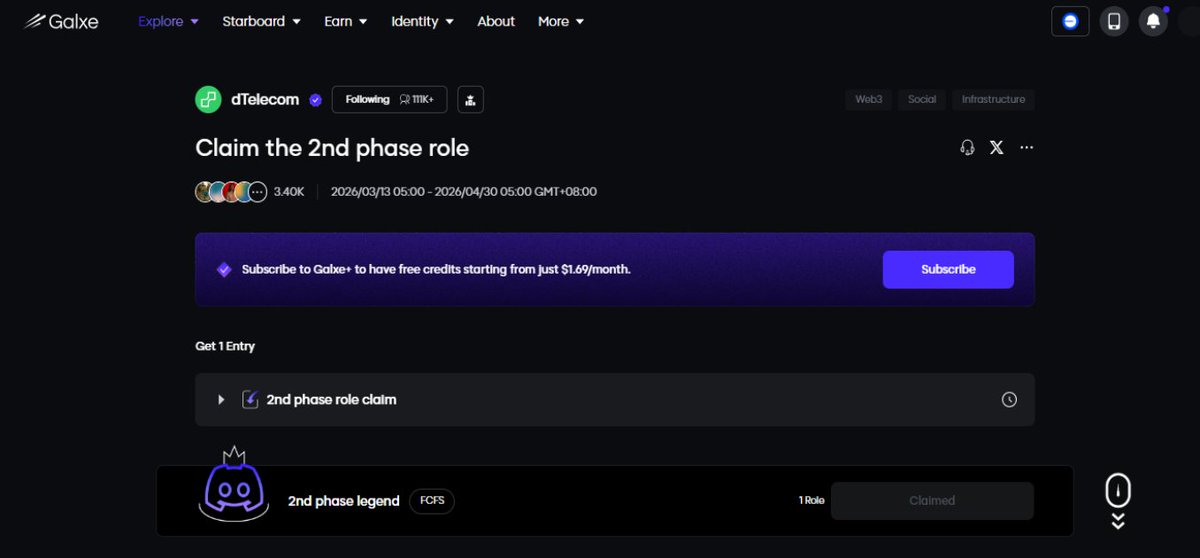The width and height of the screenshot is (1200, 558).
Task: Click the scroll-down mouse indicator
Action: 1118,500
